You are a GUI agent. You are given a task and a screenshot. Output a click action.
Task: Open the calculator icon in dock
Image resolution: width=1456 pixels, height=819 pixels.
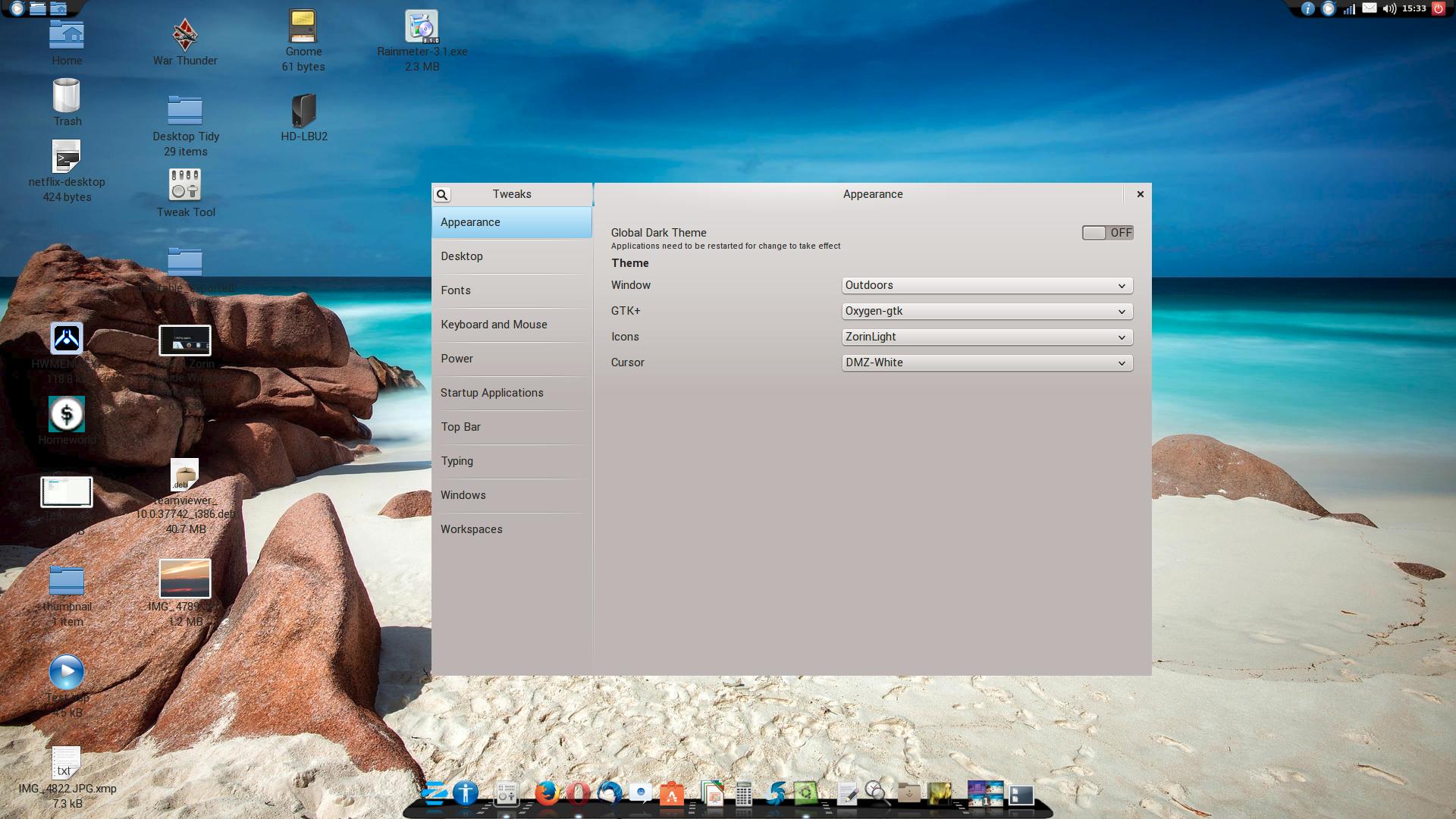[x=743, y=793]
